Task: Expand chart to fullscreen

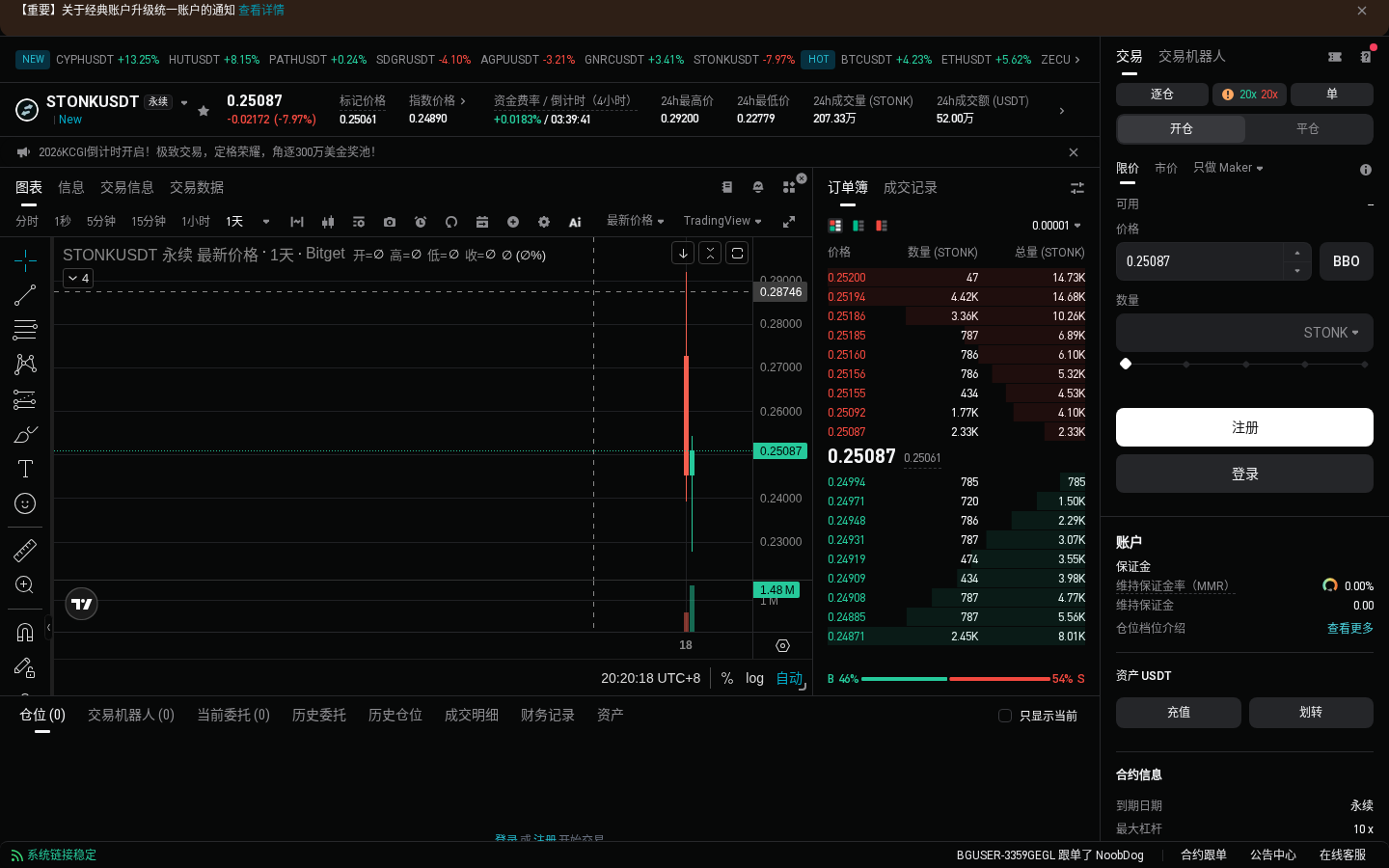Action: pyautogui.click(x=789, y=222)
